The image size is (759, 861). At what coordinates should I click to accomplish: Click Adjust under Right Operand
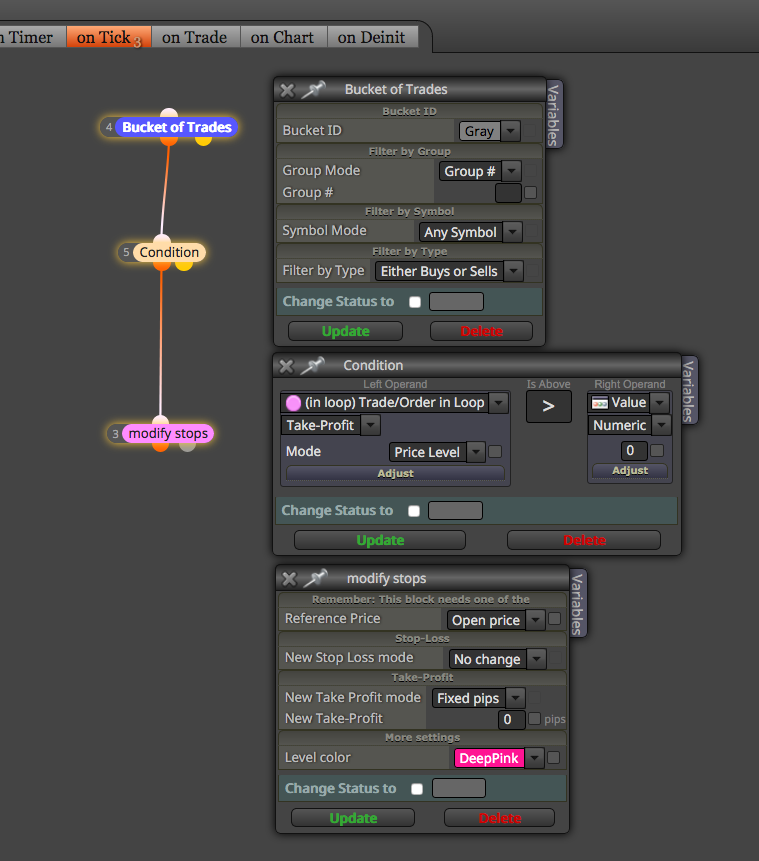[630, 471]
